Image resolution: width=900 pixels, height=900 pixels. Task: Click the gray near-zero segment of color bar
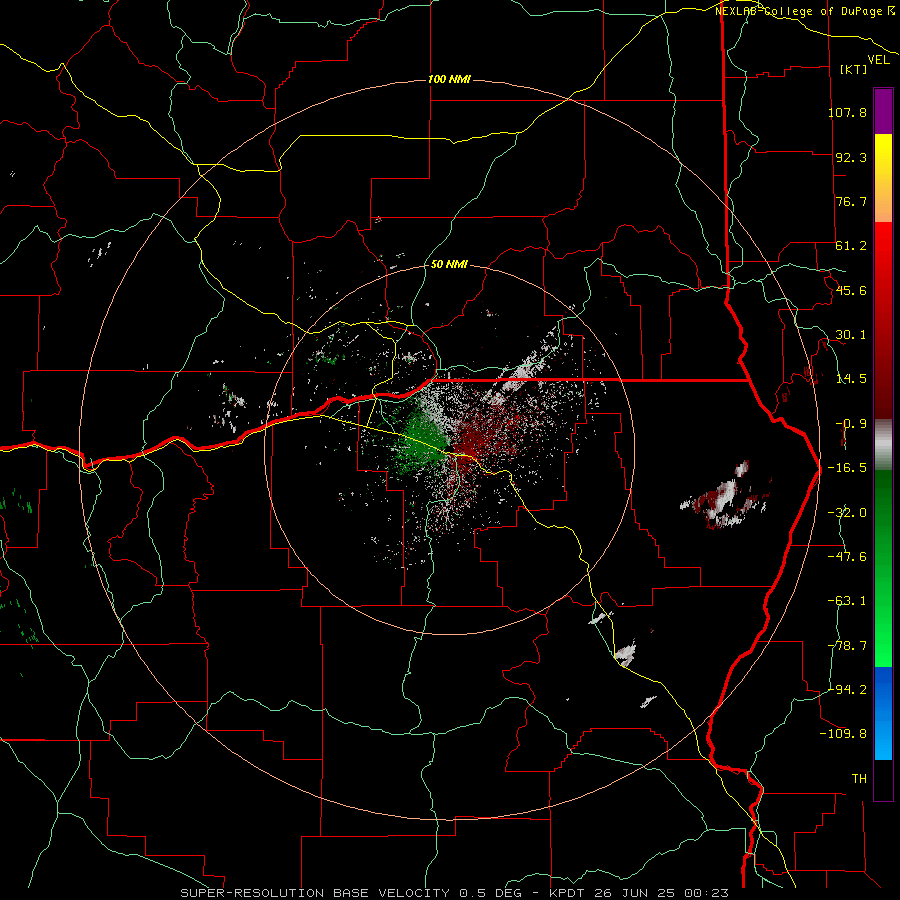883,445
